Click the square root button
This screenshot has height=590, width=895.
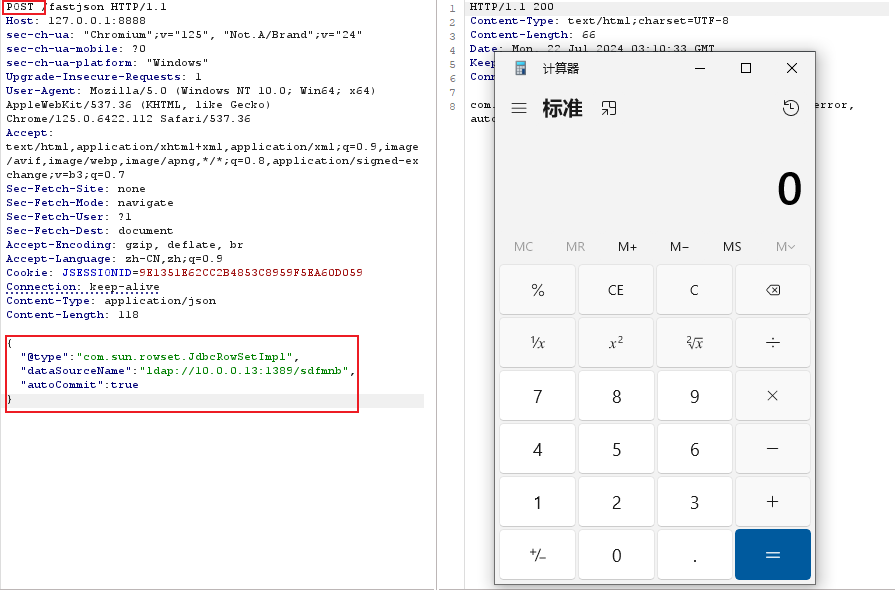tap(694, 342)
